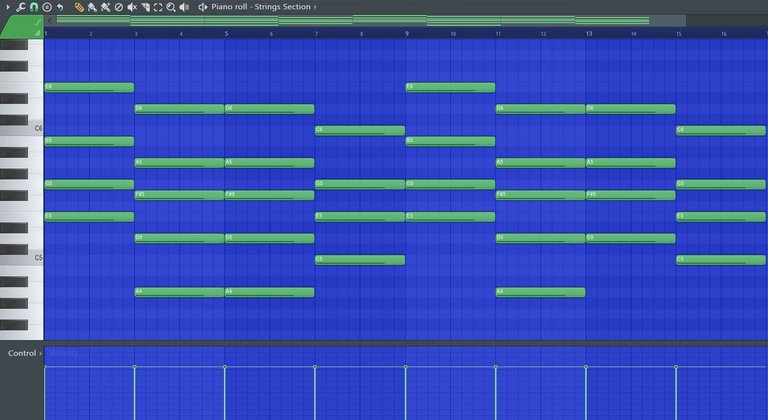The height and width of the screenshot is (420, 768).
Task: Select the G5 note at bar 7
Action: (x=360, y=184)
